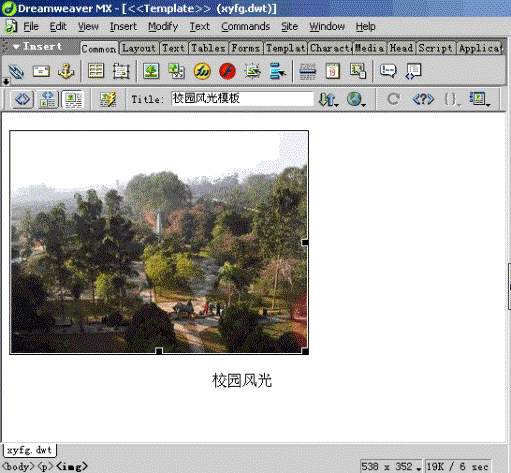Insert a Comment icon
Screen dimensions: 511x473
coord(388,71)
